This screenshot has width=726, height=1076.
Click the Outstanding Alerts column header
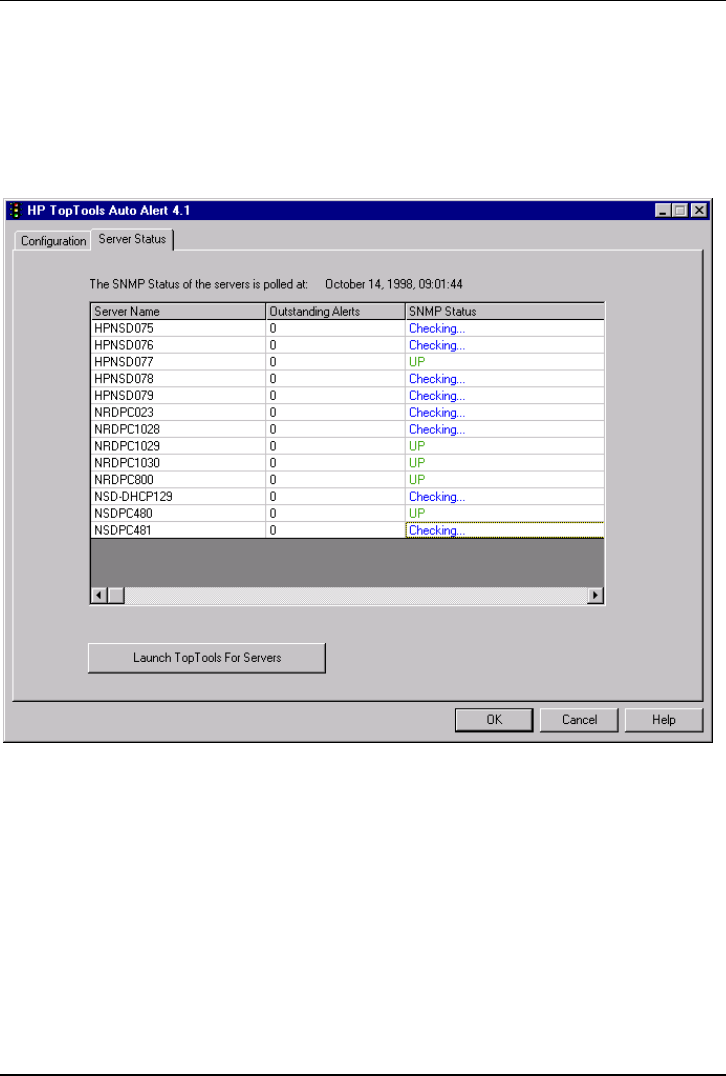tap(336, 312)
